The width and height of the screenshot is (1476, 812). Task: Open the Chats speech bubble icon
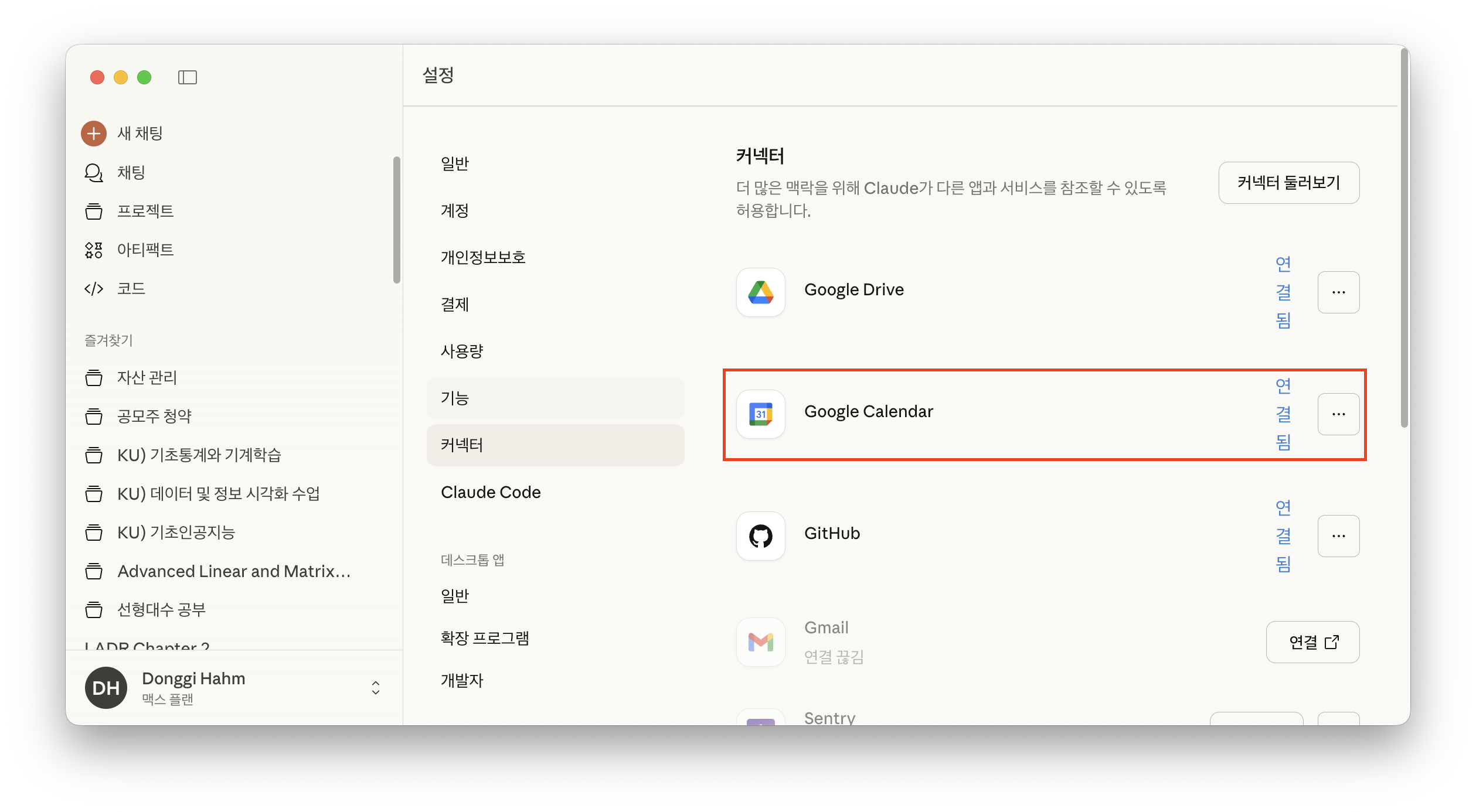pyautogui.click(x=94, y=173)
